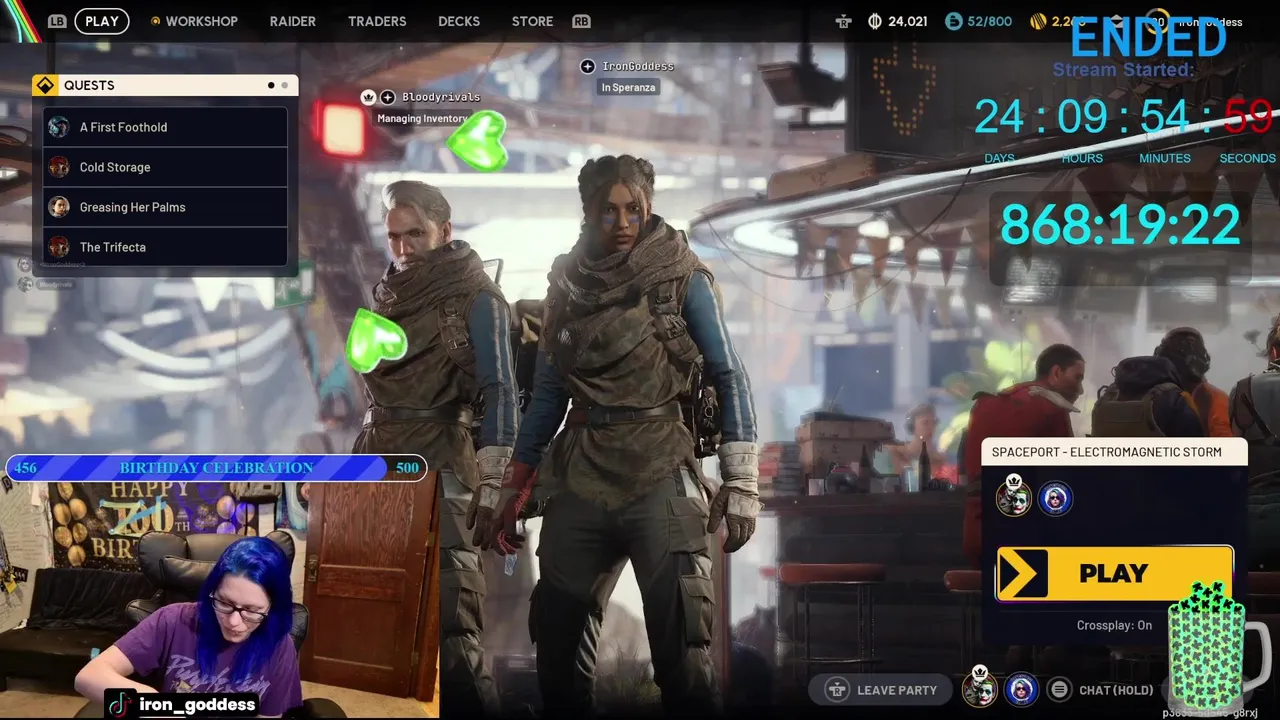
Task: Click the CHAT (HOLD) label
Action: 1116,690
